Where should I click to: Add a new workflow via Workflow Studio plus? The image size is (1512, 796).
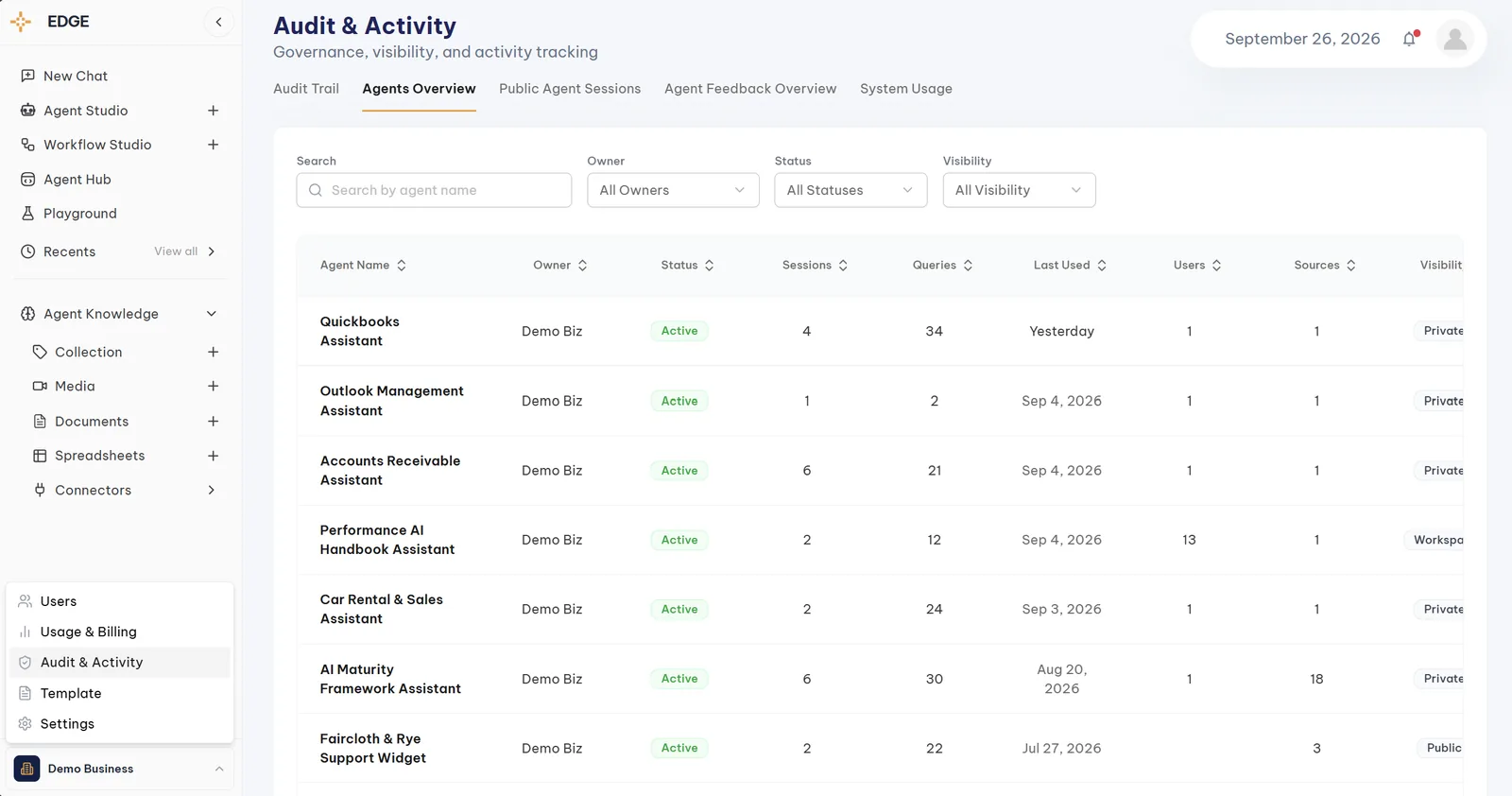[x=213, y=145]
